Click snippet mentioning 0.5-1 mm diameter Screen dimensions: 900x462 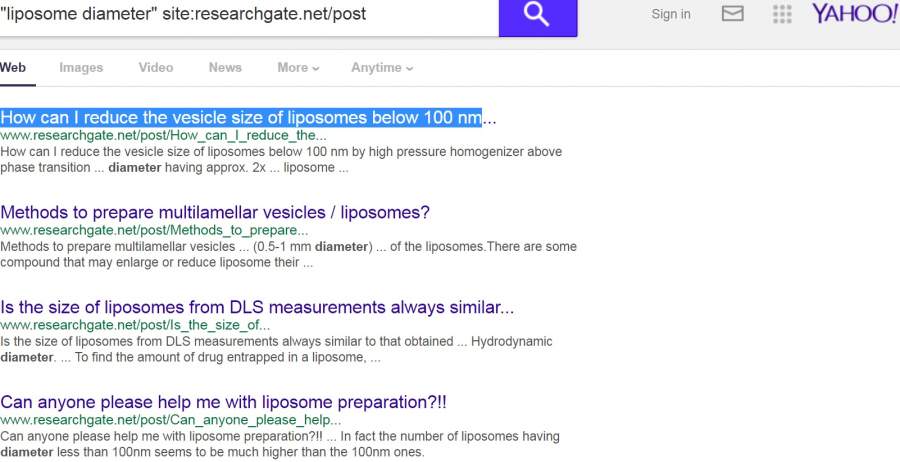(x=288, y=255)
